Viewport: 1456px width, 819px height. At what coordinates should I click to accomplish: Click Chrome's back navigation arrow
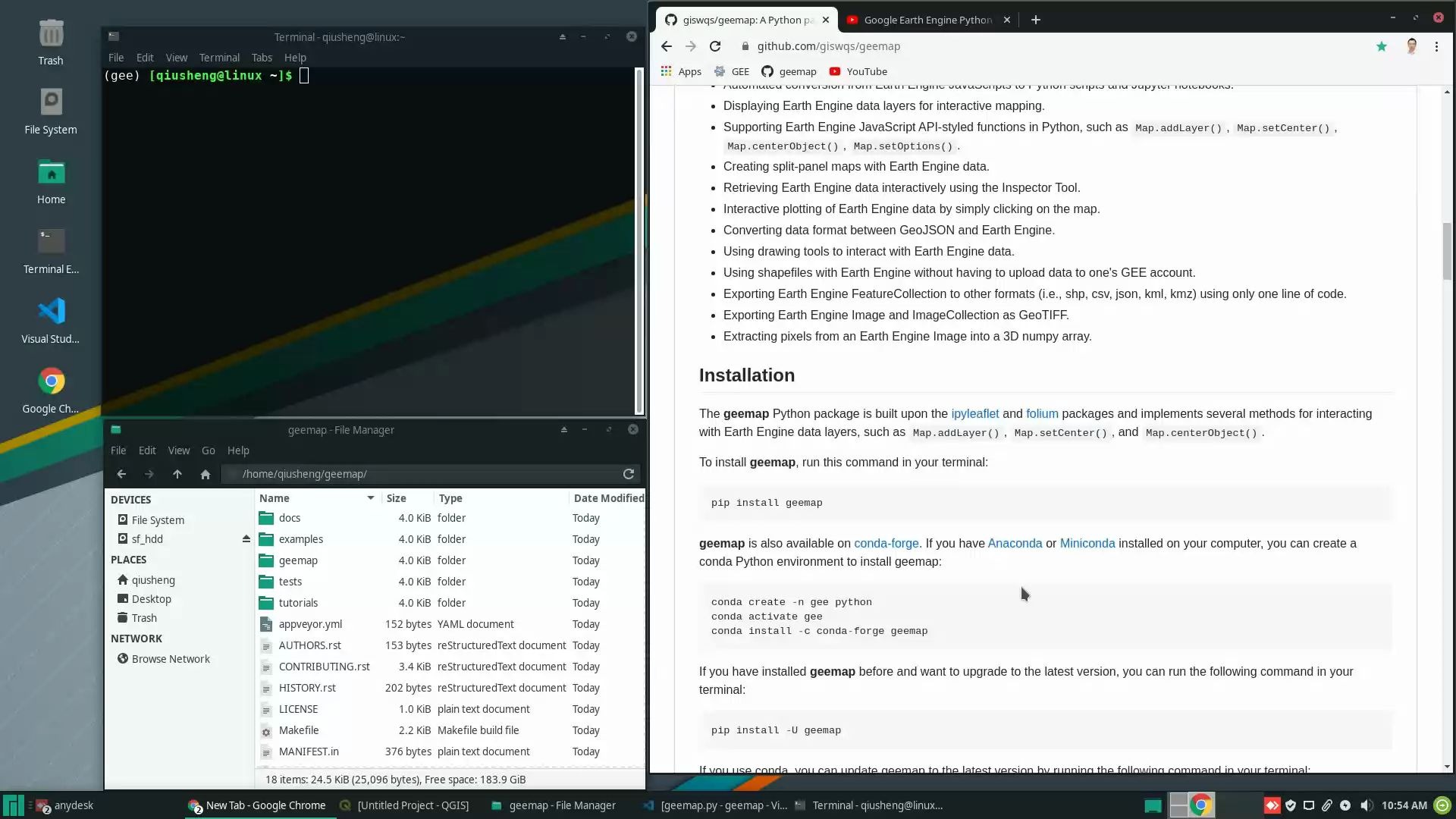[x=666, y=46]
